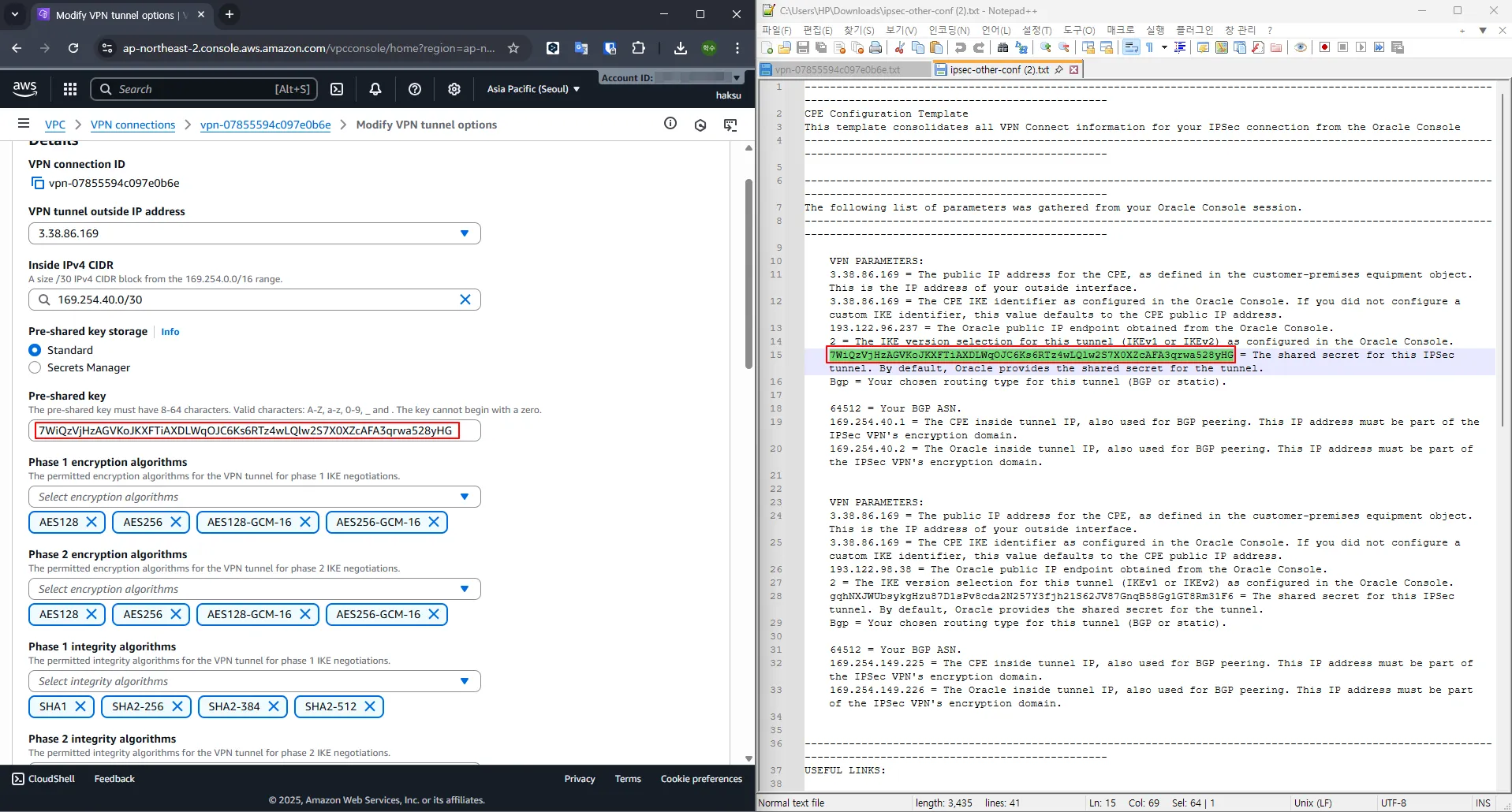The height and width of the screenshot is (812, 1512).
Task: Open 파일(F) menu in Notepad++
Action: 776,30
